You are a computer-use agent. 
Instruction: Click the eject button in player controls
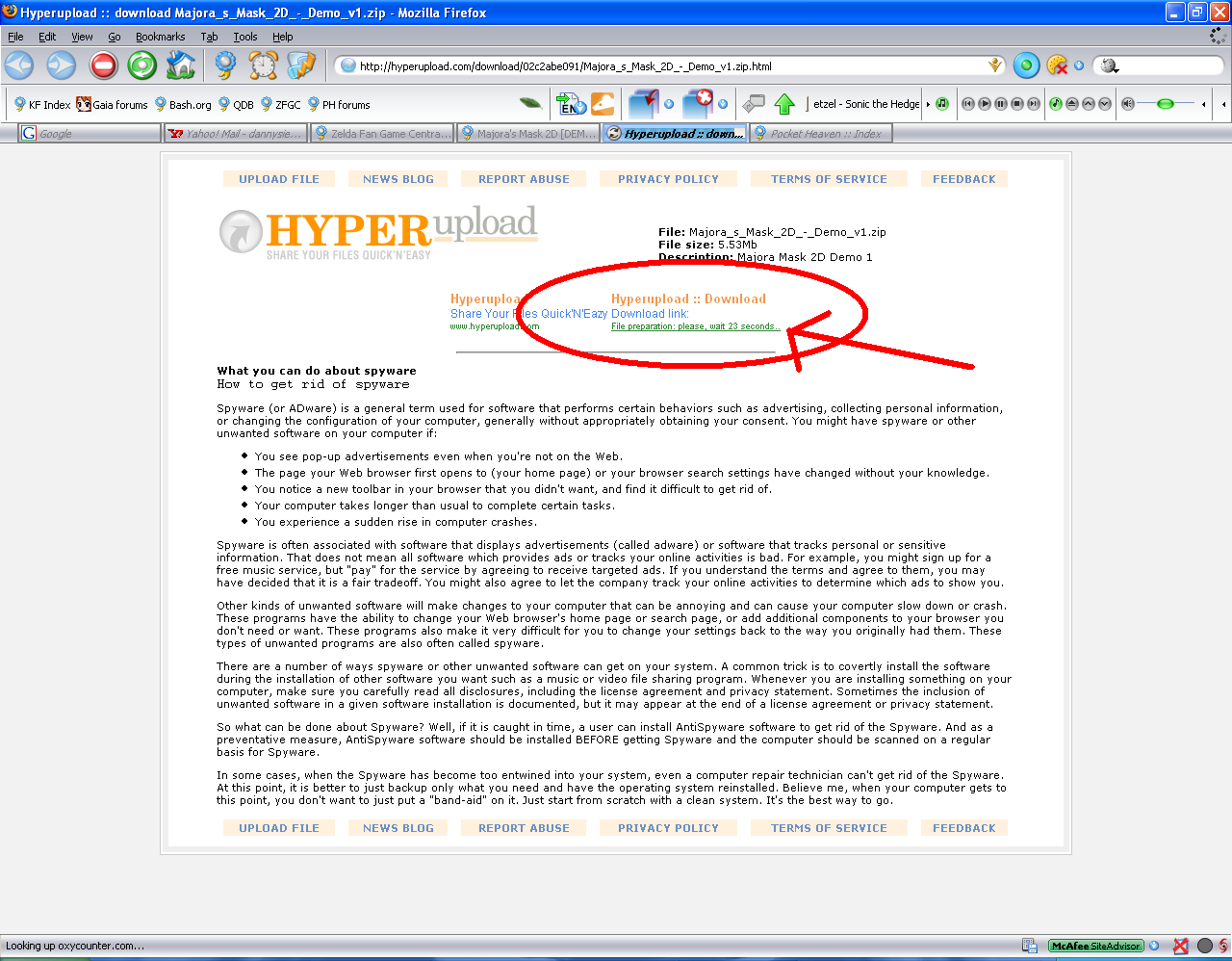(1072, 104)
